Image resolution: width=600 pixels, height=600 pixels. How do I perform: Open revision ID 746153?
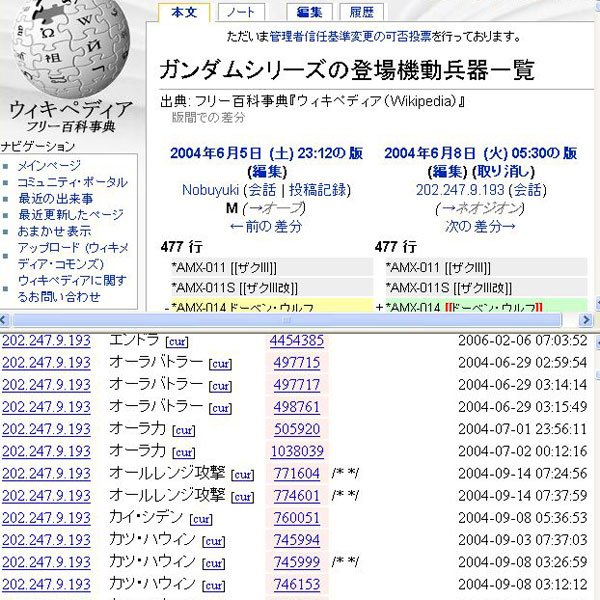[x=297, y=584]
